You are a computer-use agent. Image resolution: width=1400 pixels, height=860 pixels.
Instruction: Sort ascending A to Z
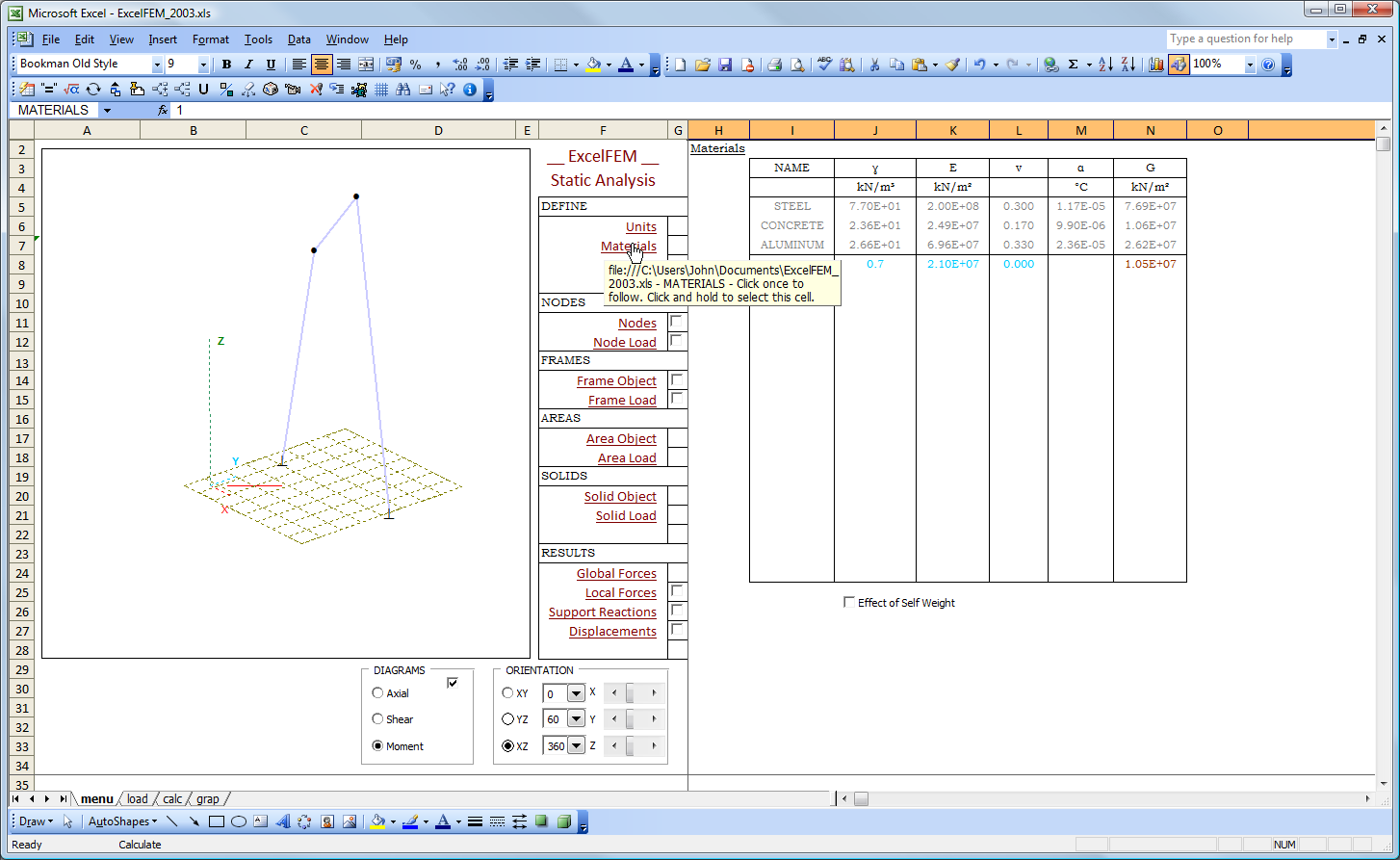tap(1105, 65)
